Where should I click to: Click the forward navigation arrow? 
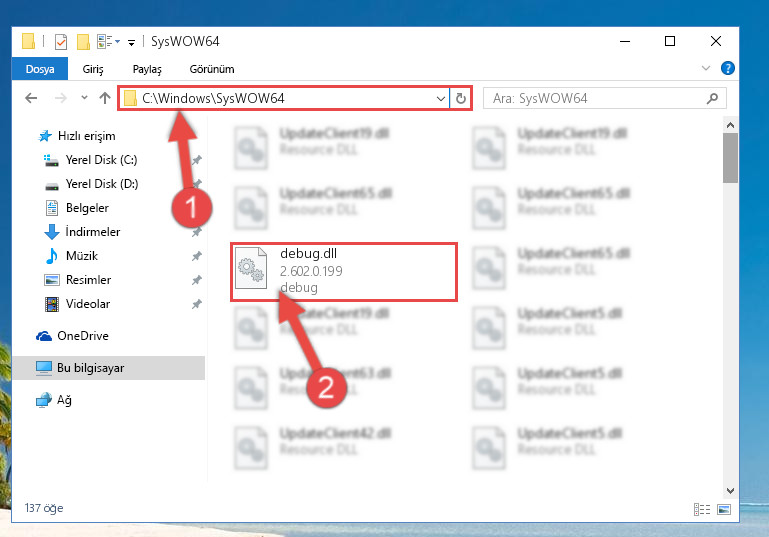pyautogui.click(x=61, y=98)
